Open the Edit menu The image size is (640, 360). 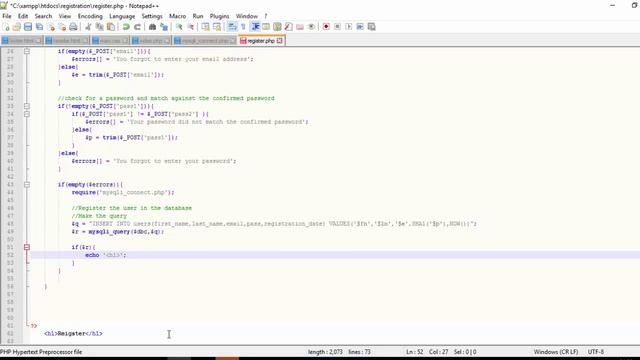tap(23, 16)
